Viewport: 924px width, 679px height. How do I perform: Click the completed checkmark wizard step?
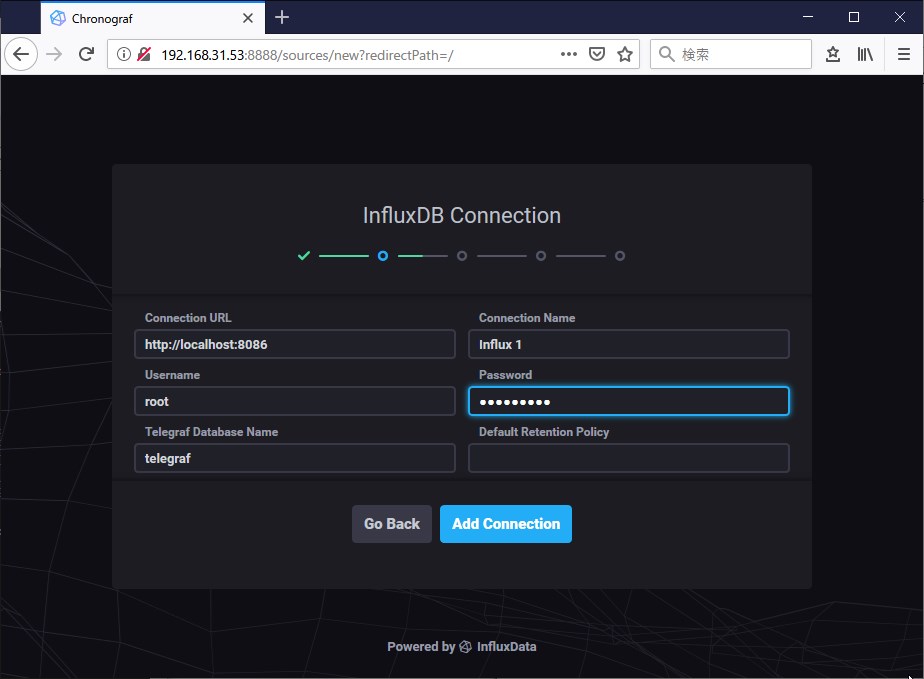tap(303, 256)
